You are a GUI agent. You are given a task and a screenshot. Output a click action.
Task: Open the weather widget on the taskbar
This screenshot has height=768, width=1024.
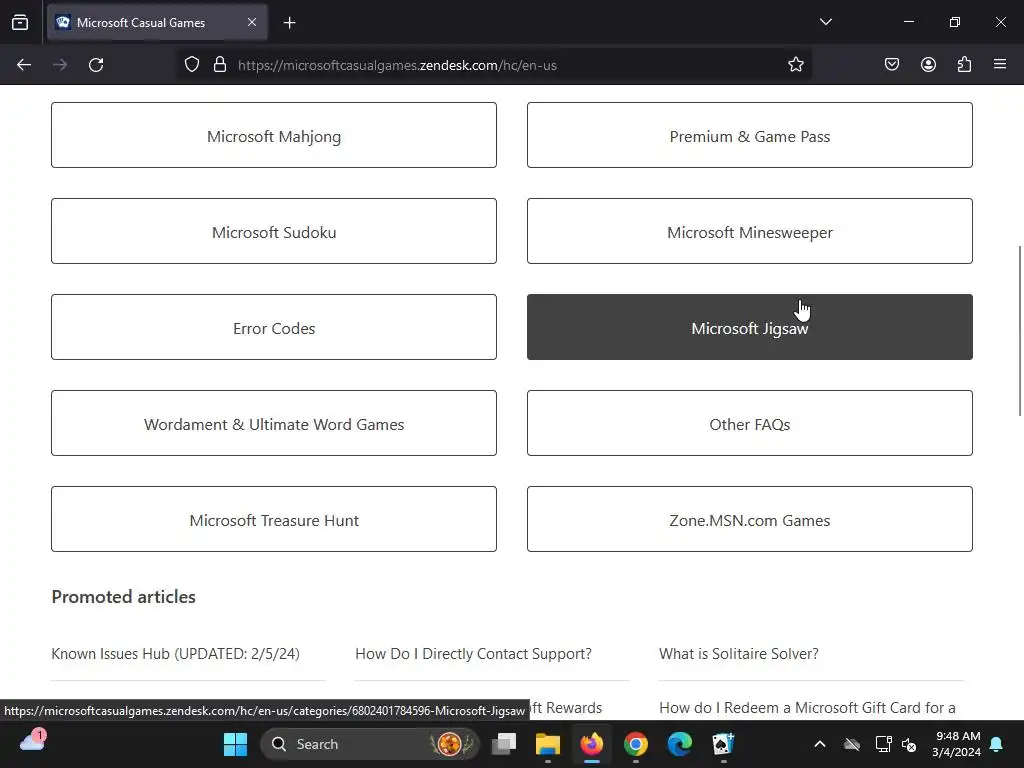(x=32, y=741)
